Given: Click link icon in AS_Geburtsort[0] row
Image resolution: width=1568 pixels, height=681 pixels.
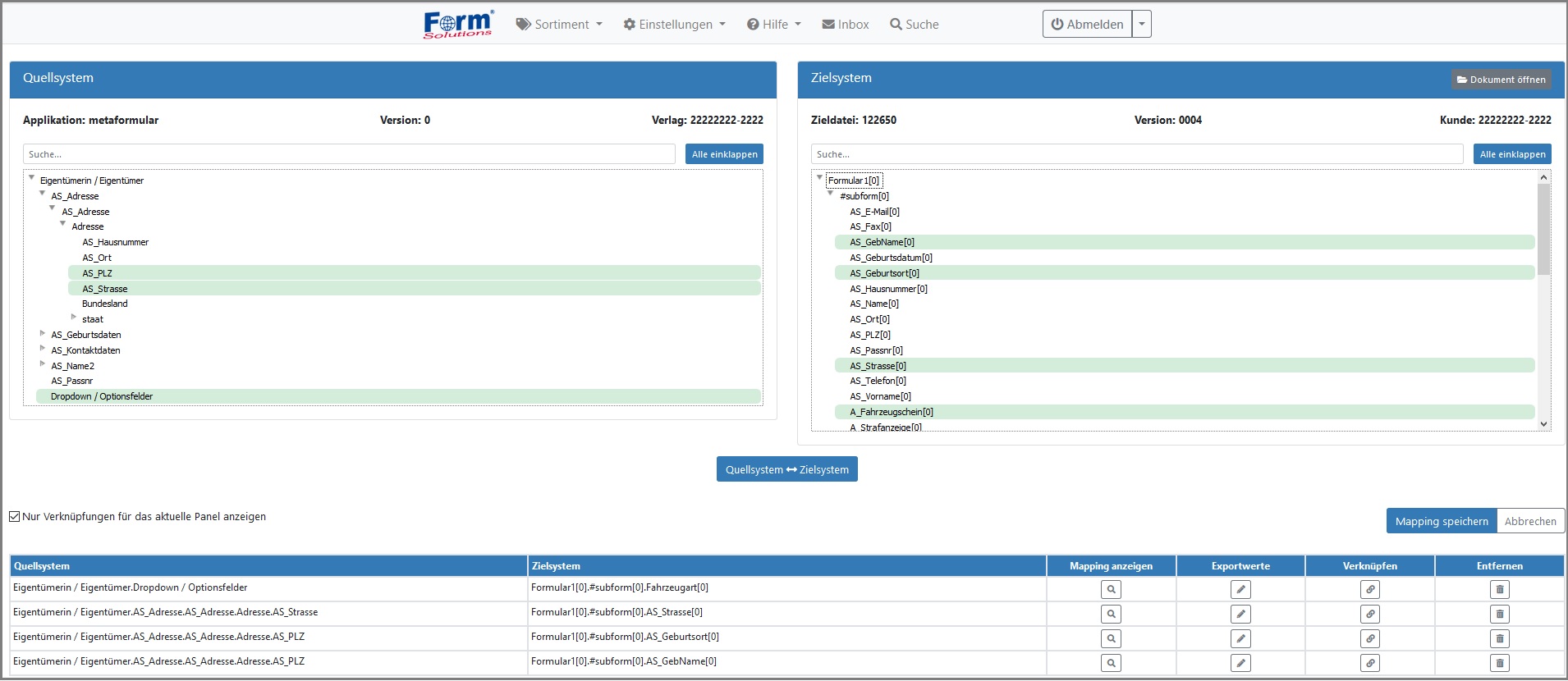Looking at the screenshot, I should click(x=1370, y=638).
